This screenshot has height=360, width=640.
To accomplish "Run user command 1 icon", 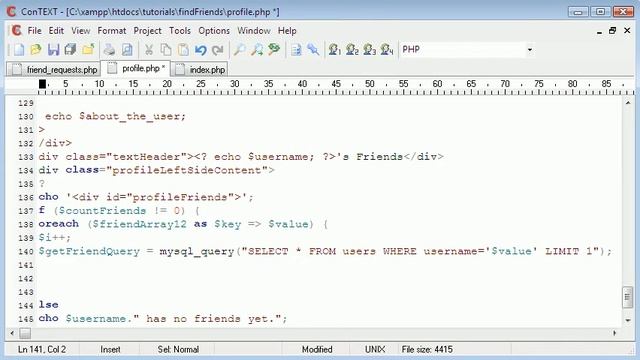I will (335, 50).
